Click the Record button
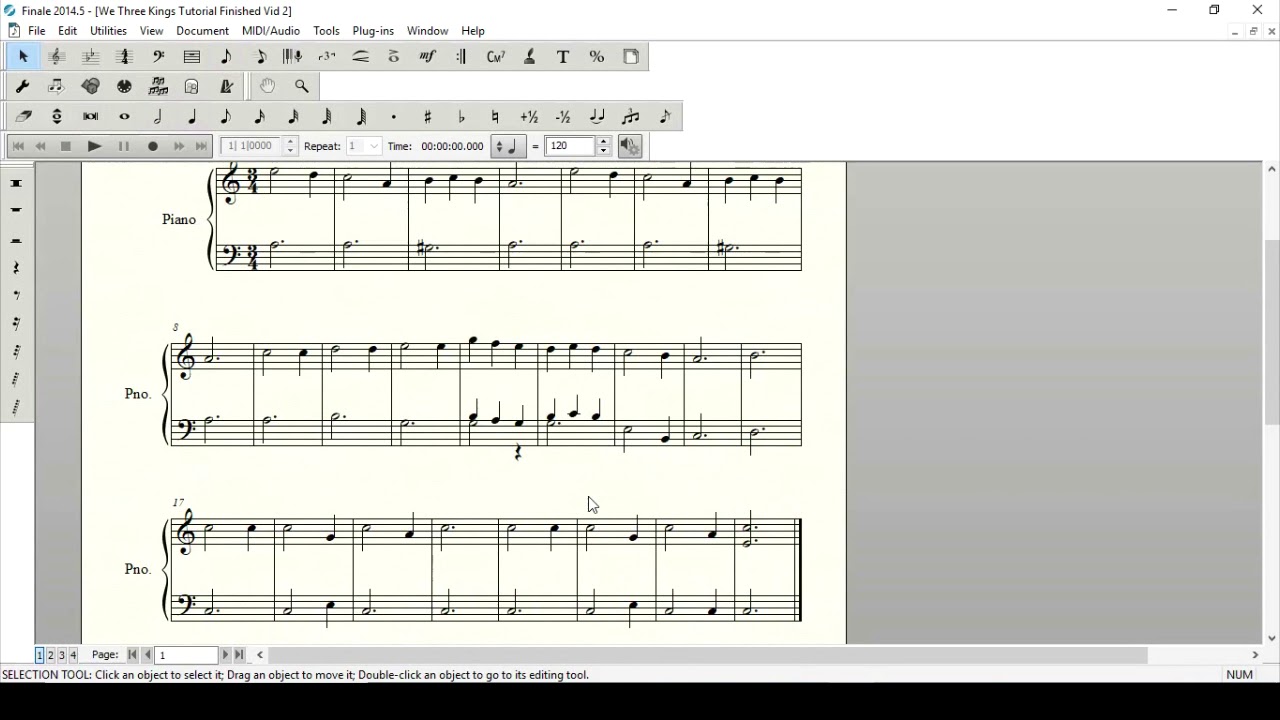1280x720 pixels. [153, 146]
